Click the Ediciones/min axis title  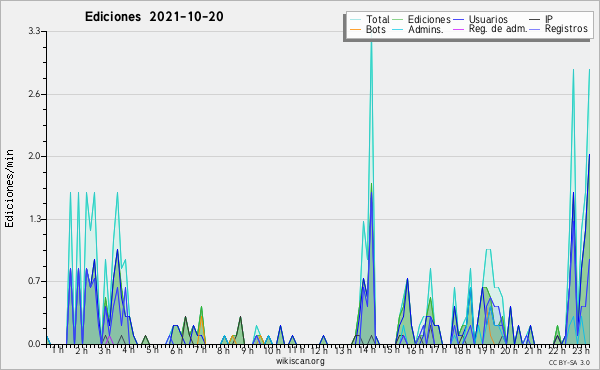pos(9,188)
